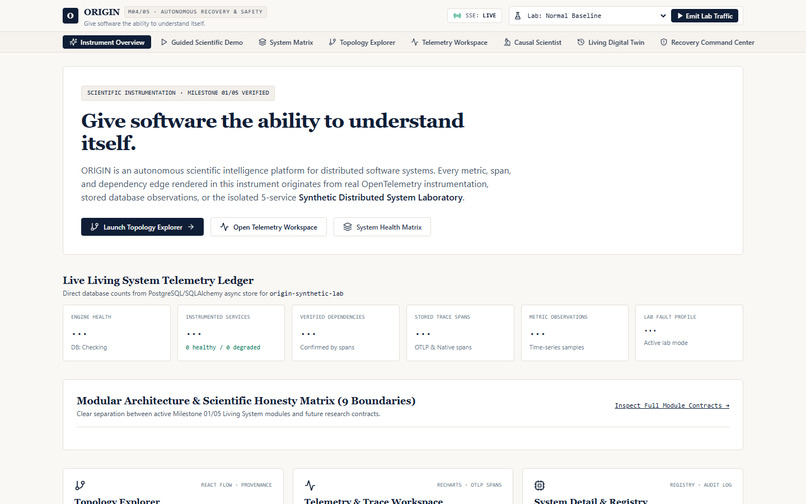Click the SSE: LIVE status badge

(474, 16)
